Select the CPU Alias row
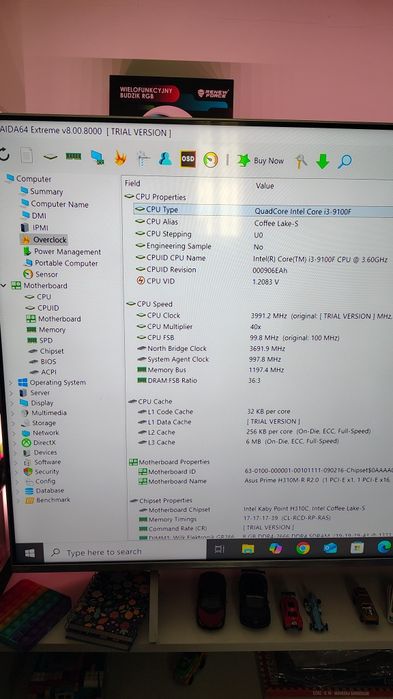393x699 pixels. [263, 222]
